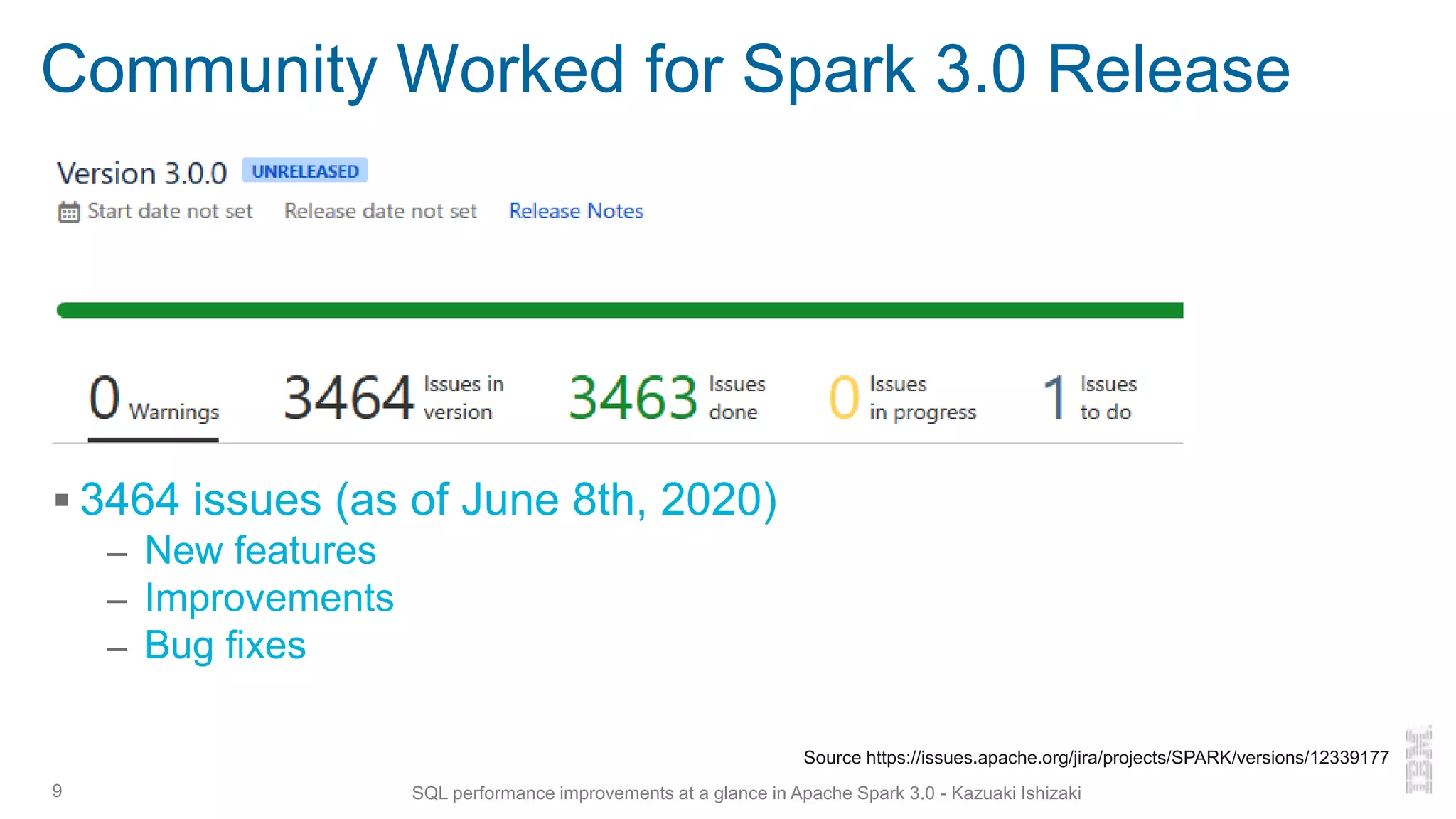The image size is (1456, 819).
Task: Click the UNRELEASED status badge
Action: (305, 171)
